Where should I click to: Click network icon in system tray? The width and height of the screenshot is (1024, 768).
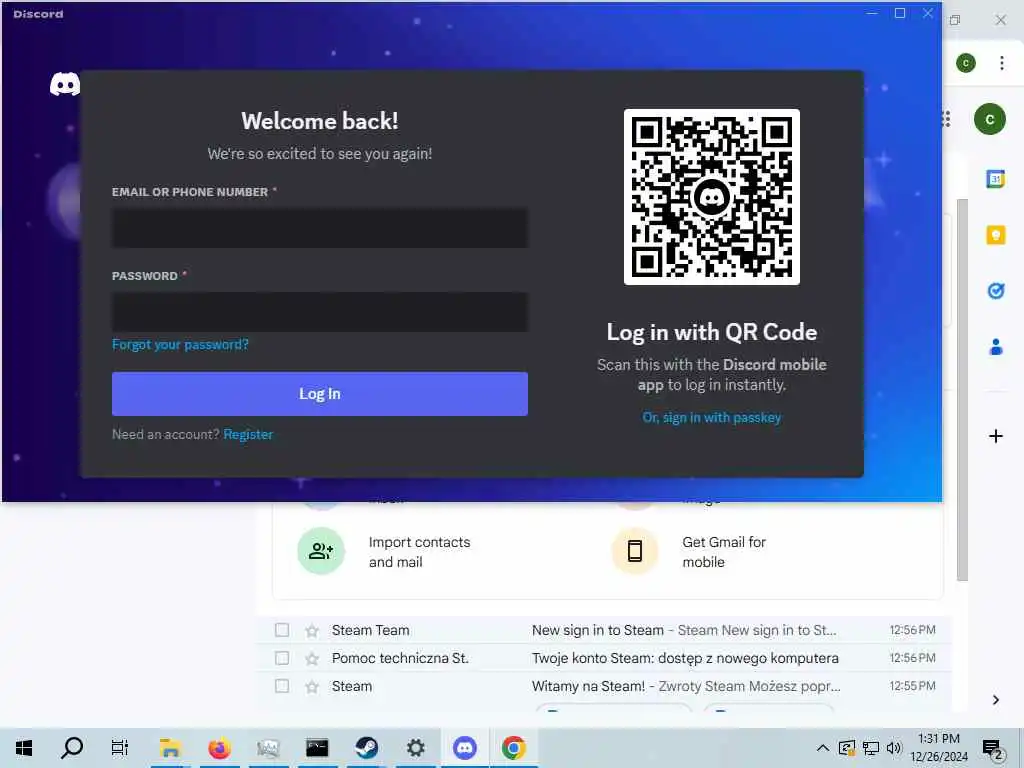pyautogui.click(x=871, y=748)
